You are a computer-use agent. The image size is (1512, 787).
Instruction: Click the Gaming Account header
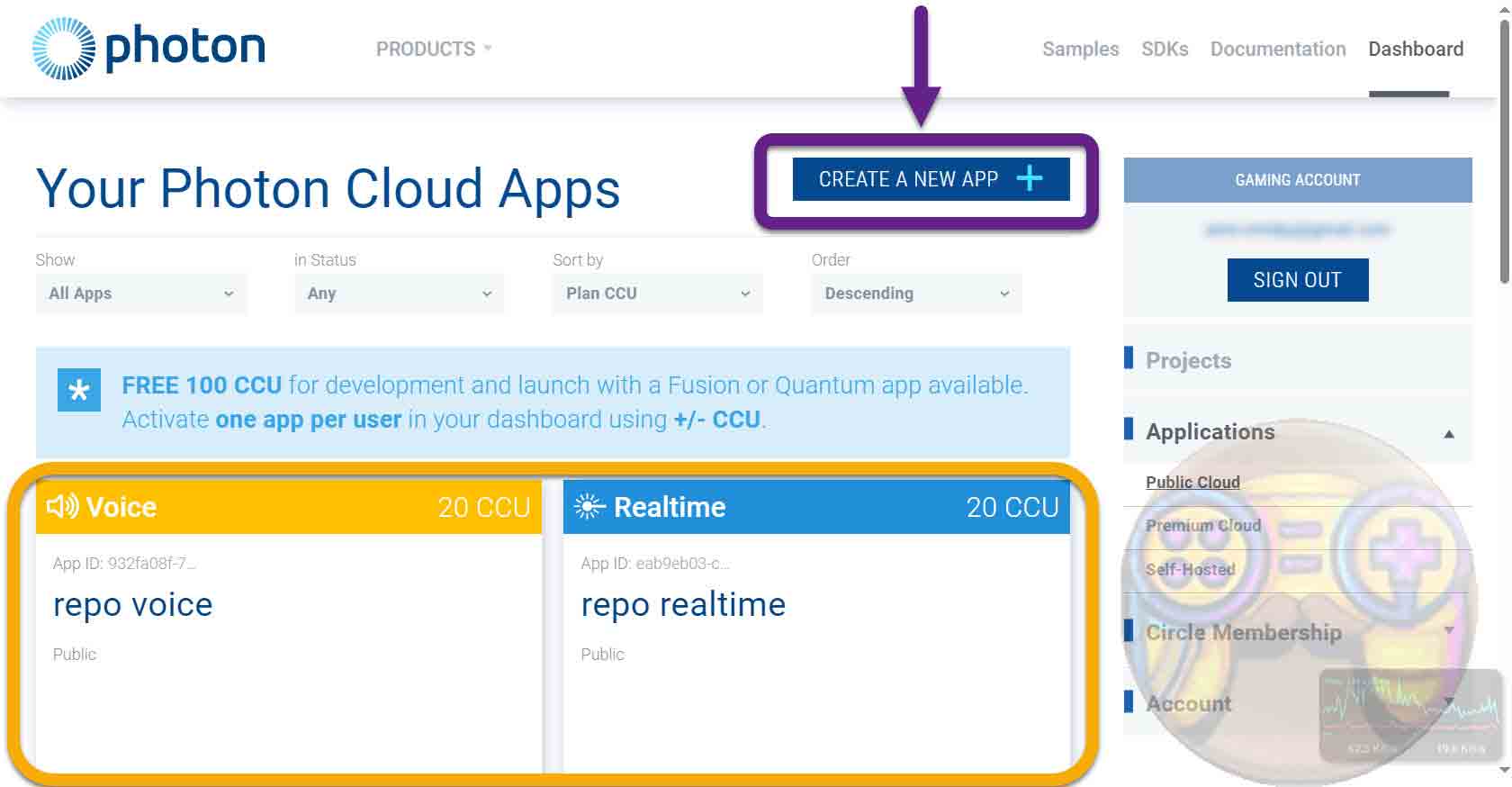click(x=1298, y=180)
